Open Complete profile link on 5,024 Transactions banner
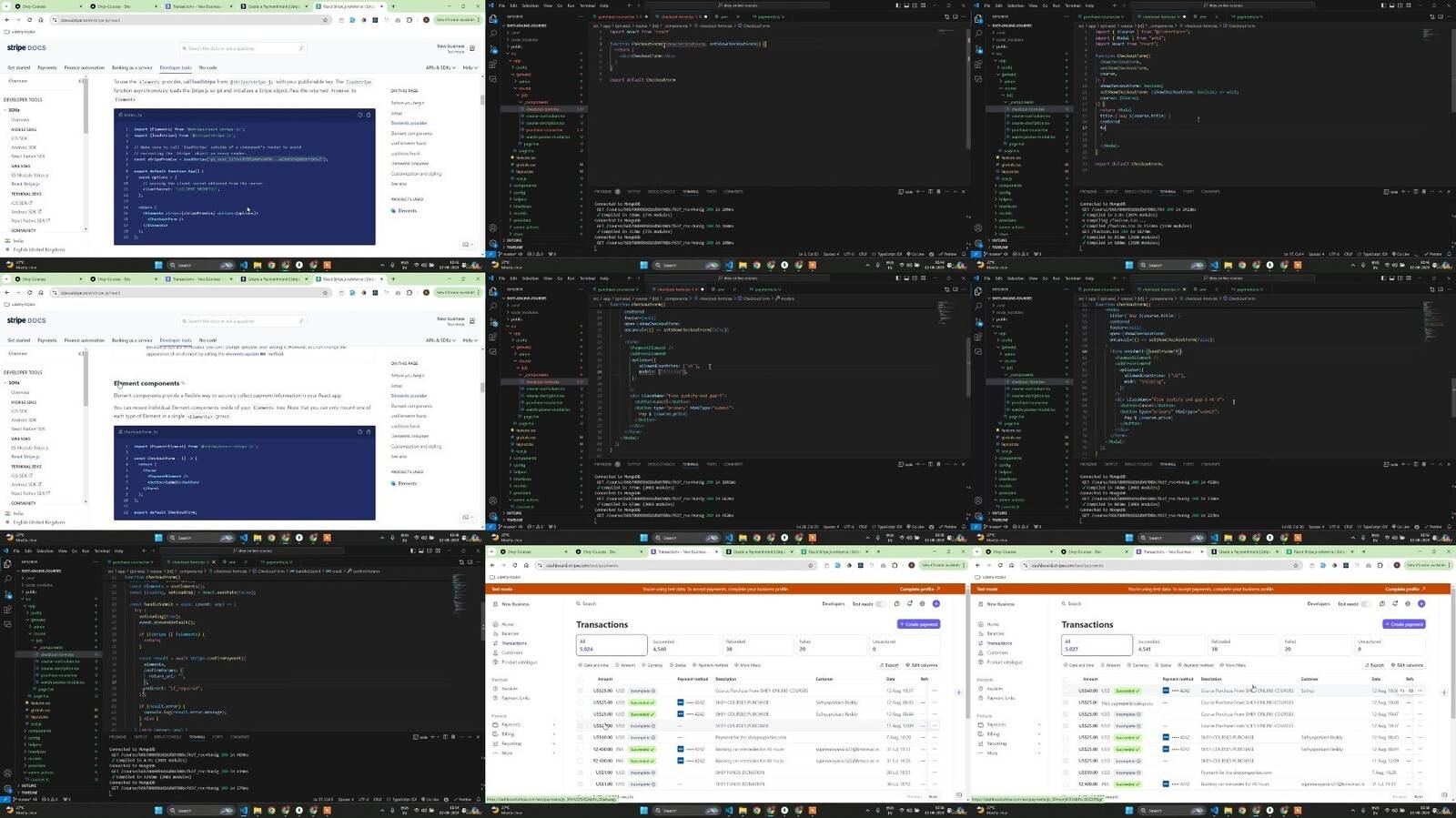The image size is (1456, 818). click(x=920, y=589)
